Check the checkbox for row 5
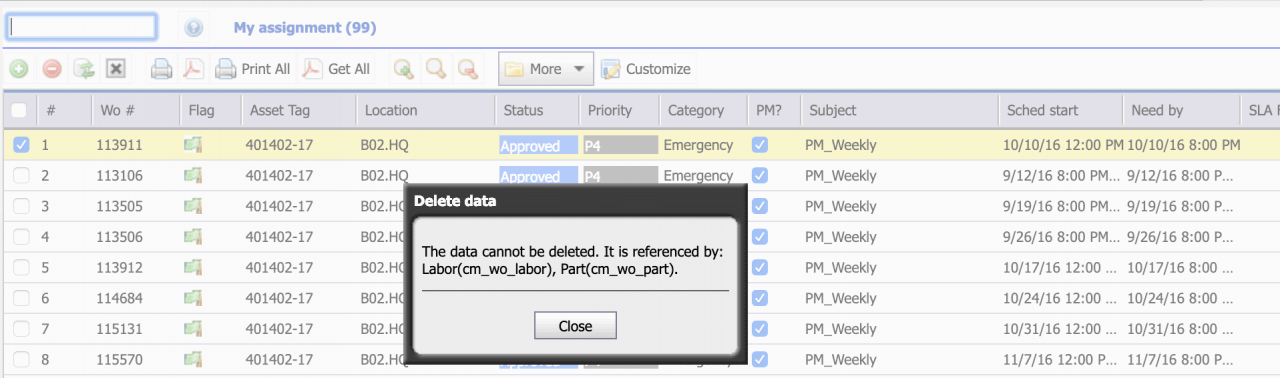Viewport: 1280px width, 378px height. [x=21, y=268]
